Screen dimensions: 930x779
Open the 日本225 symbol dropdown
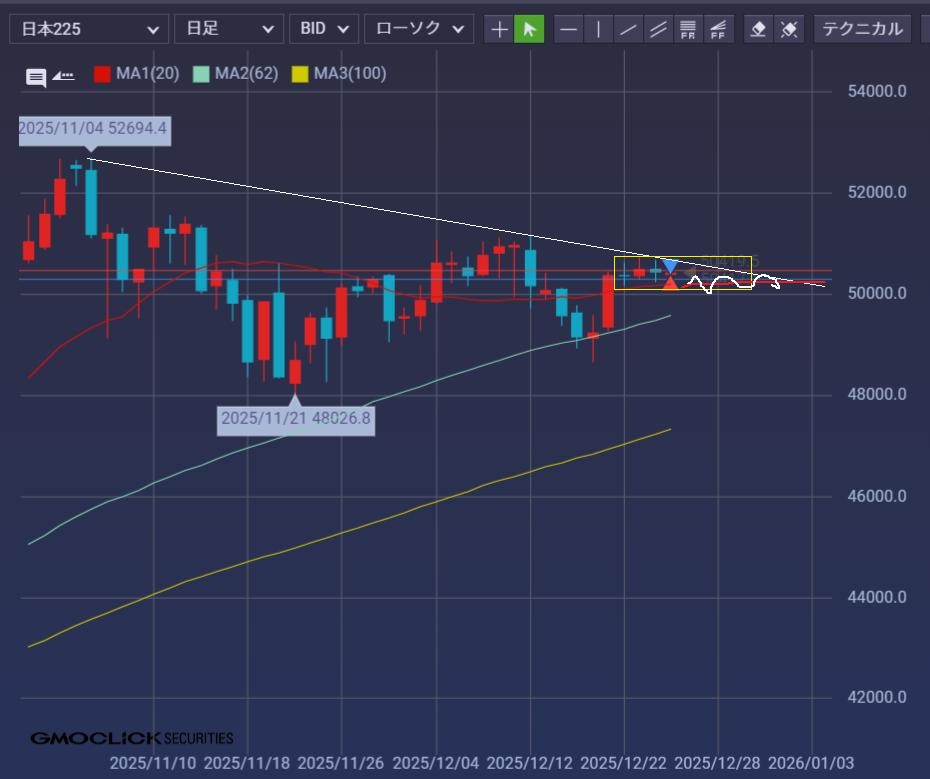coord(89,29)
